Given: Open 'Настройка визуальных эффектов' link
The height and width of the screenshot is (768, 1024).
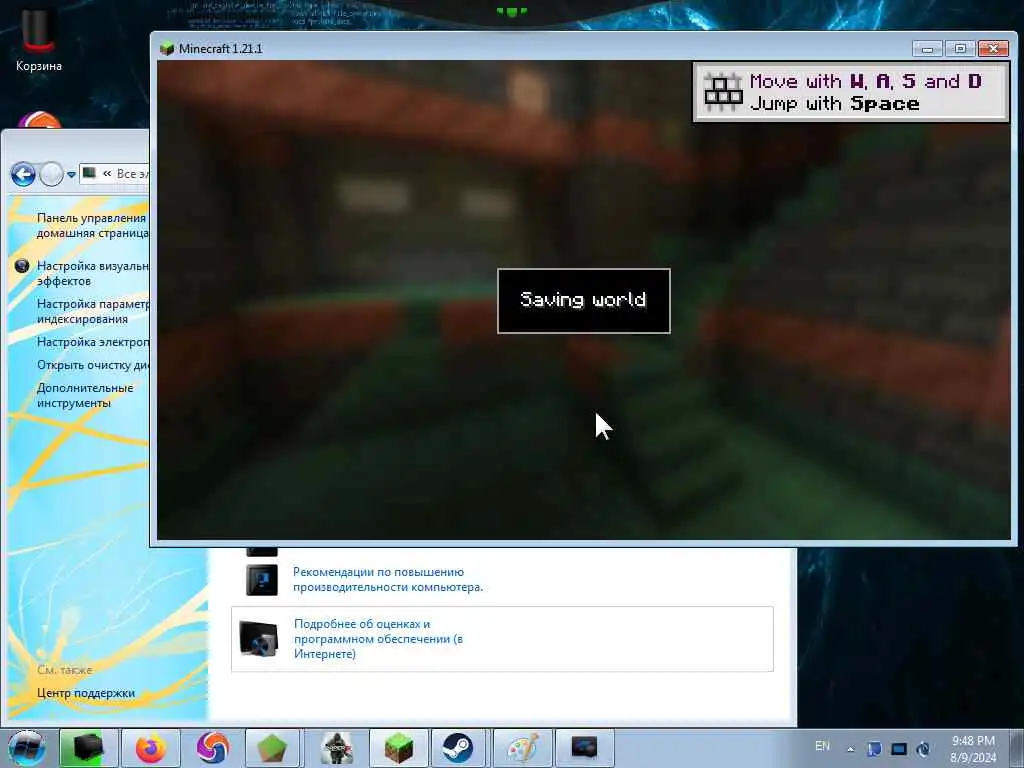Looking at the screenshot, I should point(93,273).
